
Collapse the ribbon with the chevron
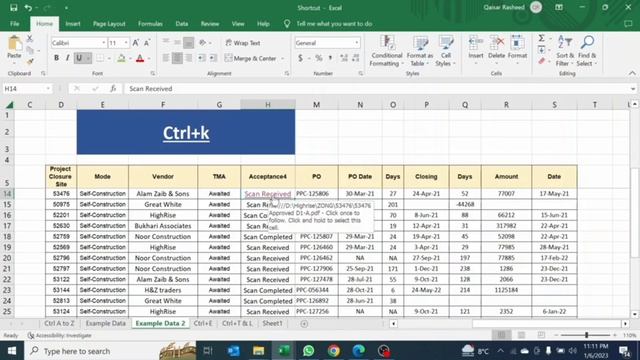[x=632, y=73]
